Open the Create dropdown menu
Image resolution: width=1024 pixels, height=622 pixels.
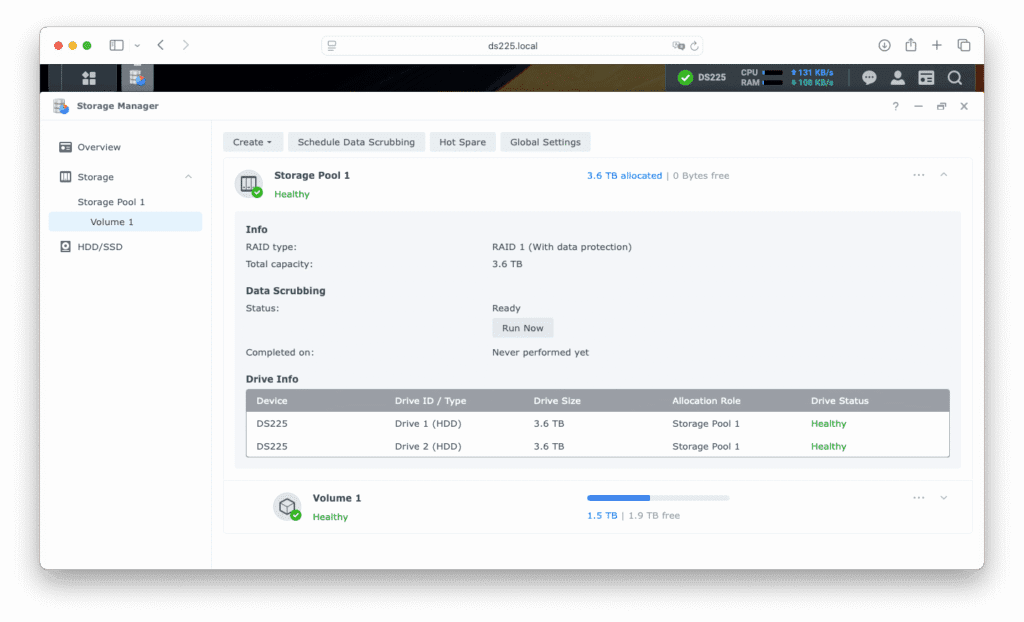253,142
